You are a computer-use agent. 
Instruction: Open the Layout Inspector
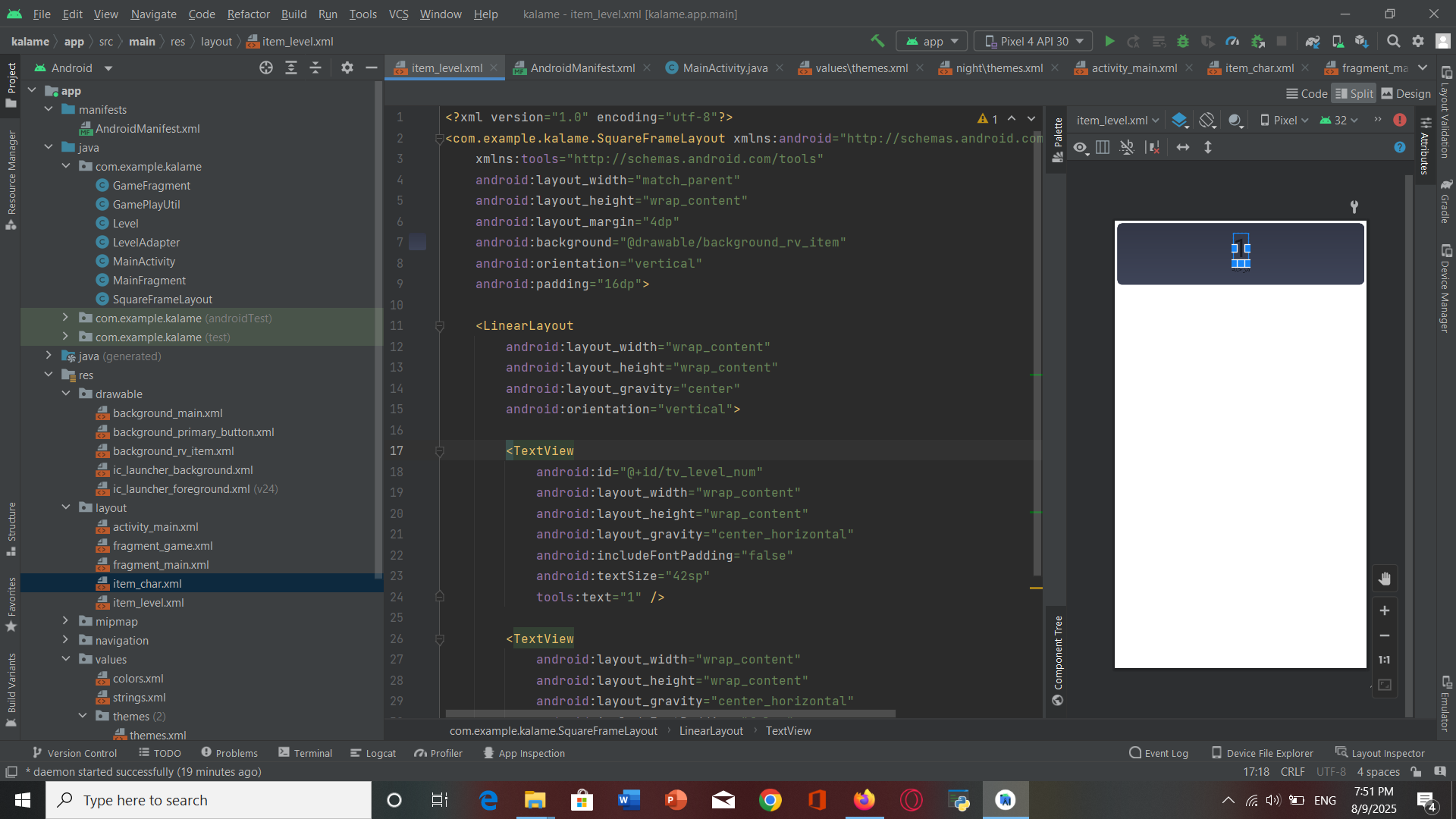pos(1380,753)
